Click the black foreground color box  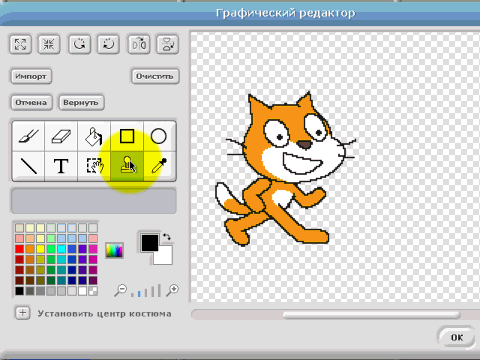point(149,242)
